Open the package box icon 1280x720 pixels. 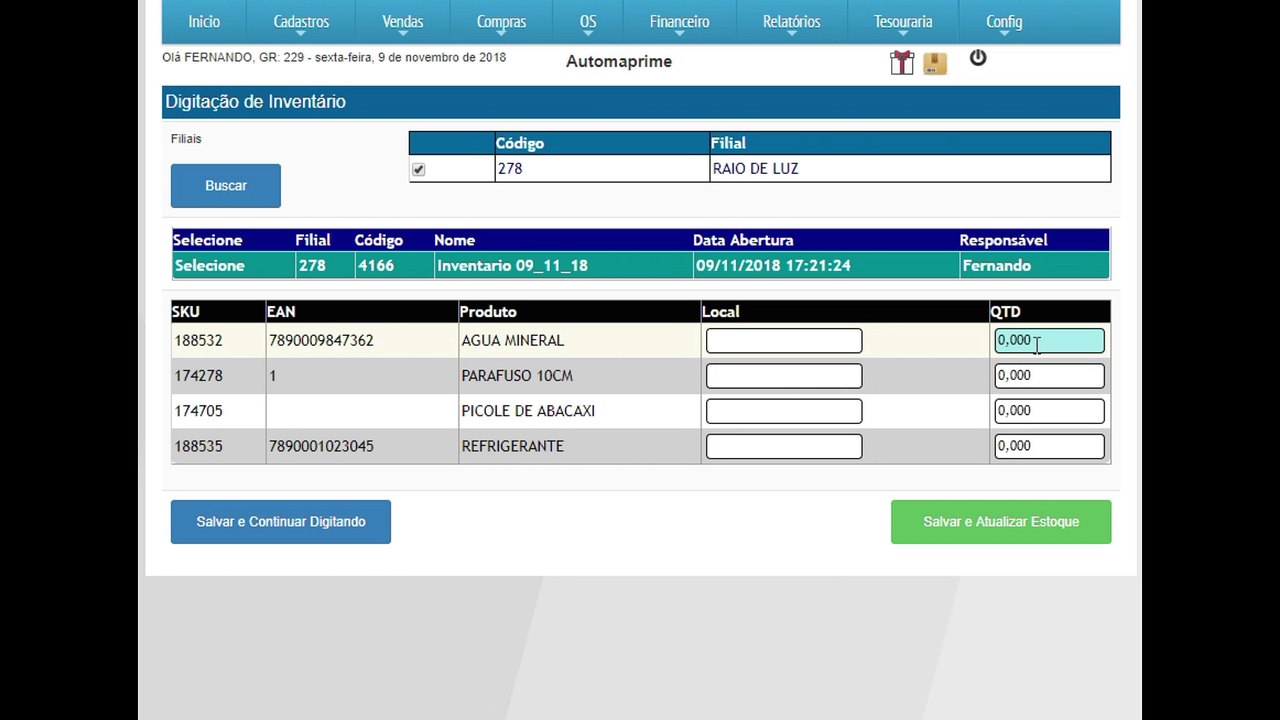935,63
